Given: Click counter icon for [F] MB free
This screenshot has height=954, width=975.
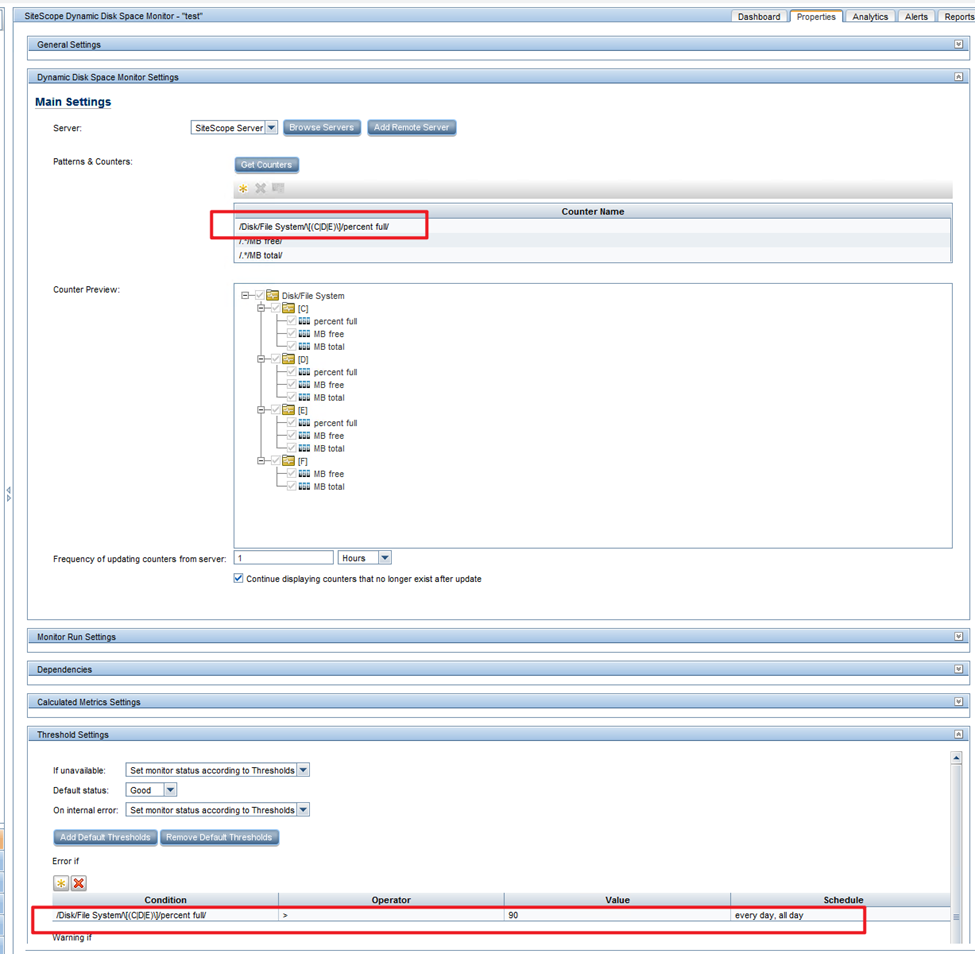Looking at the screenshot, I should pyautogui.click(x=304, y=474).
